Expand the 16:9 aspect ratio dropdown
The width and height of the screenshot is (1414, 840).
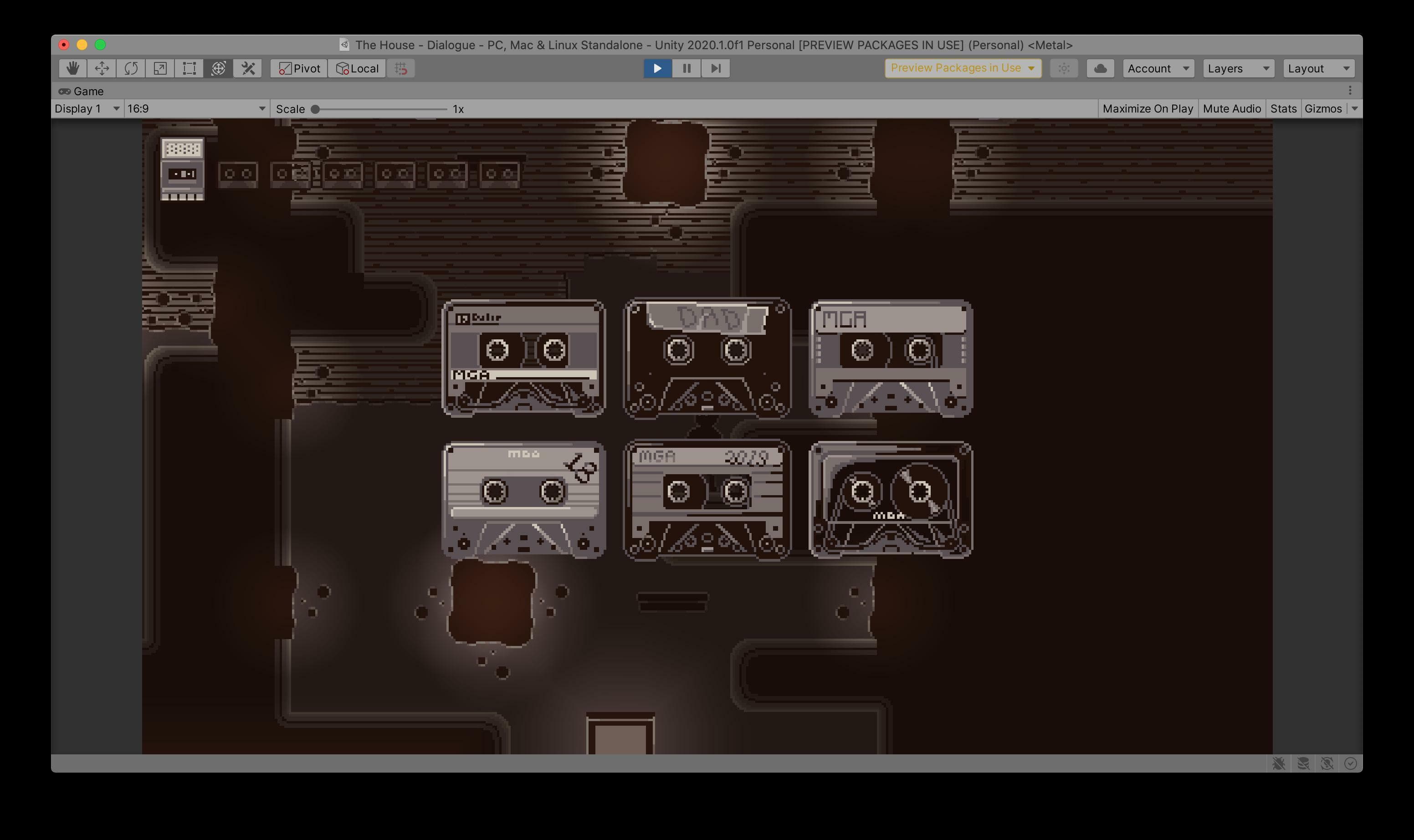point(196,109)
